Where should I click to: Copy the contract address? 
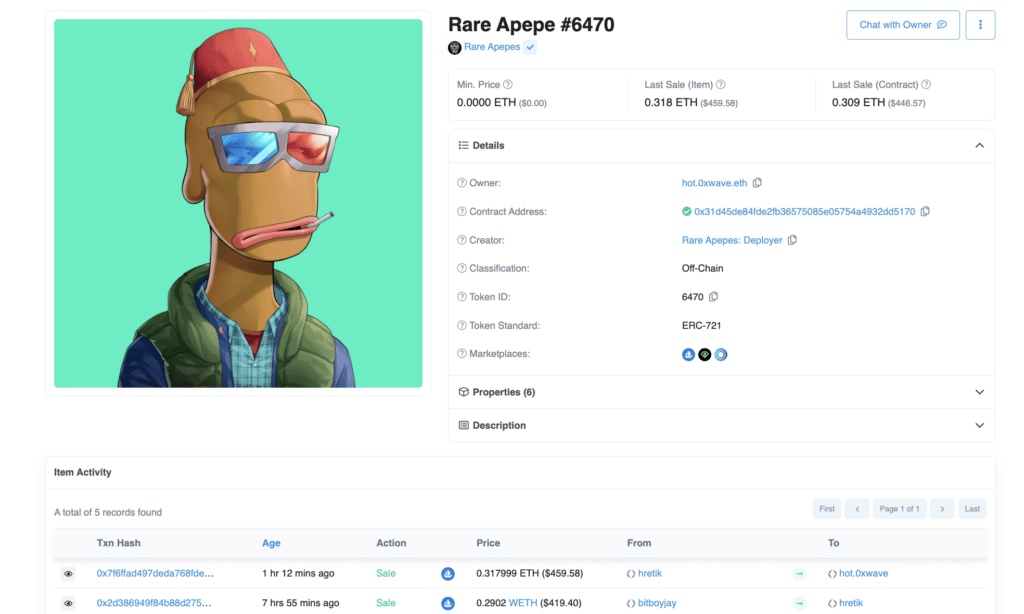click(x=925, y=212)
